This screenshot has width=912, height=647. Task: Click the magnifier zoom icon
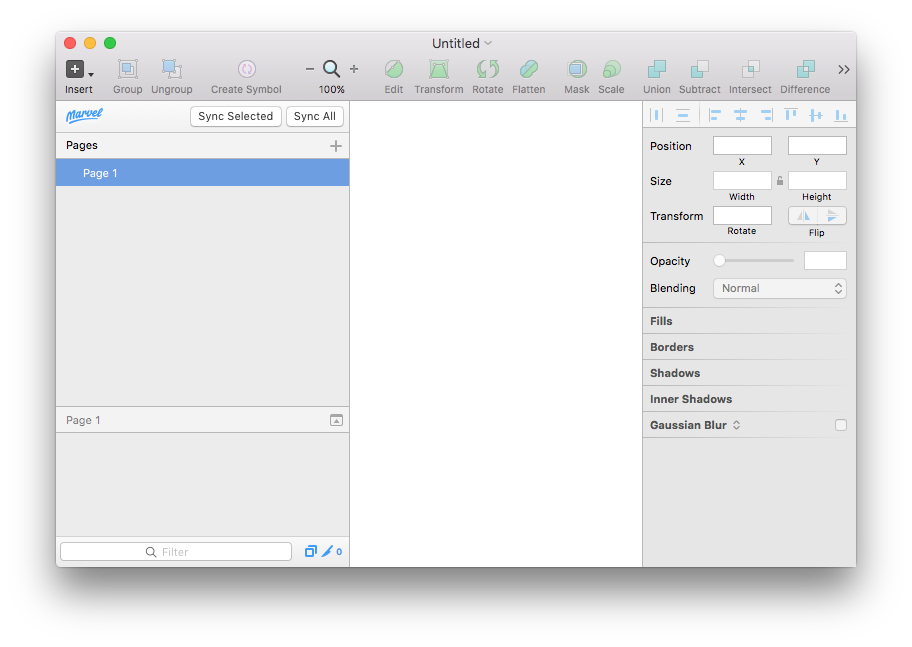click(x=332, y=69)
